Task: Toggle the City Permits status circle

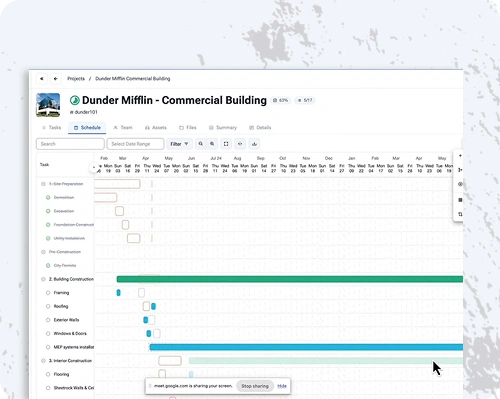Action: 48,265
